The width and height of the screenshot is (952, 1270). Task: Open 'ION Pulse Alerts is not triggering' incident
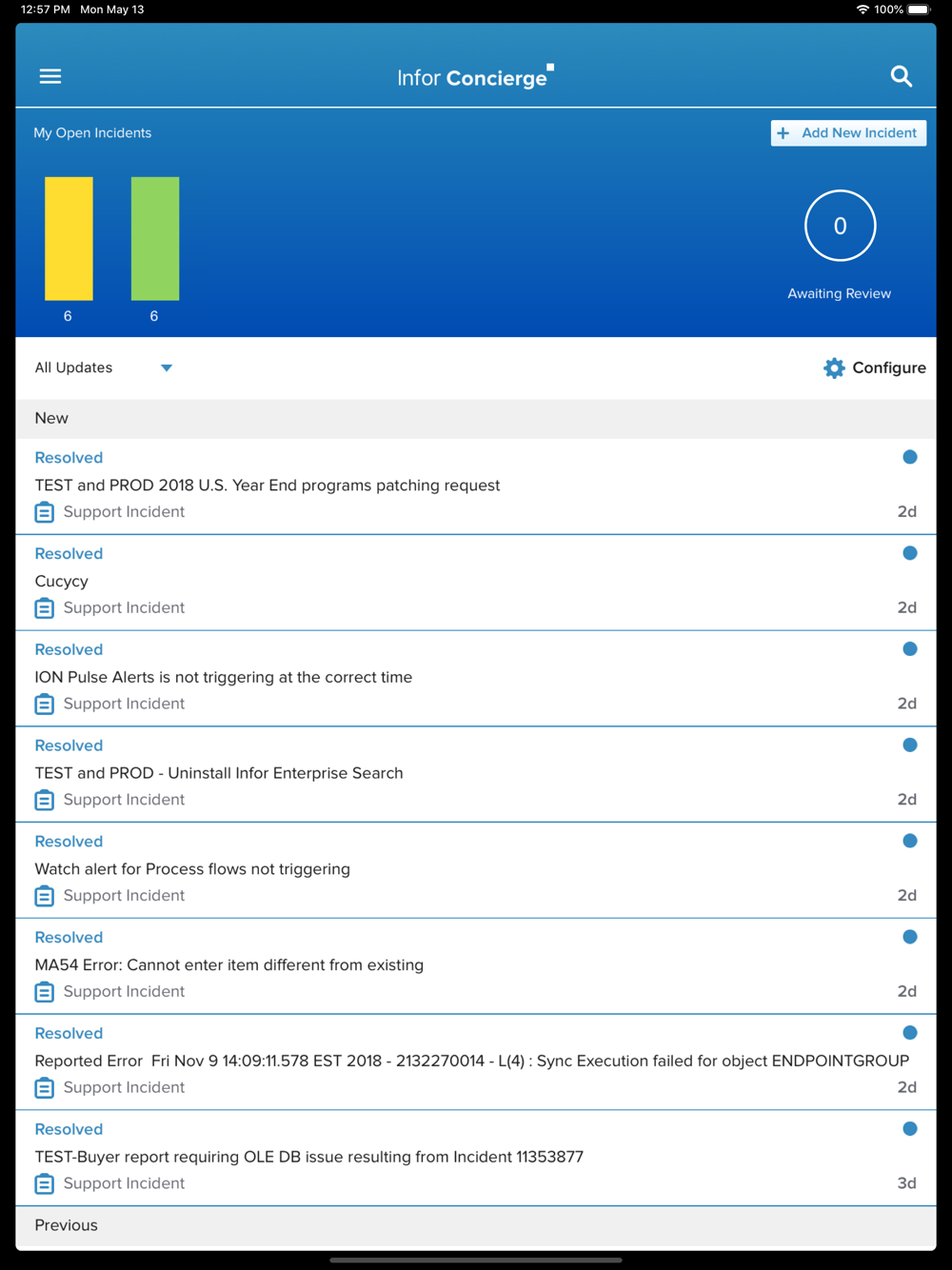224,678
